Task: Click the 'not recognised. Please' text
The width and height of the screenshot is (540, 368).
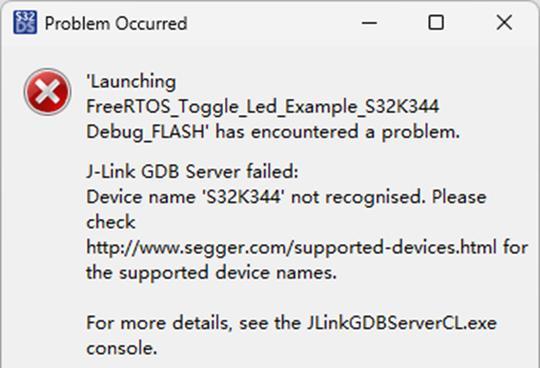Action: 389,197
